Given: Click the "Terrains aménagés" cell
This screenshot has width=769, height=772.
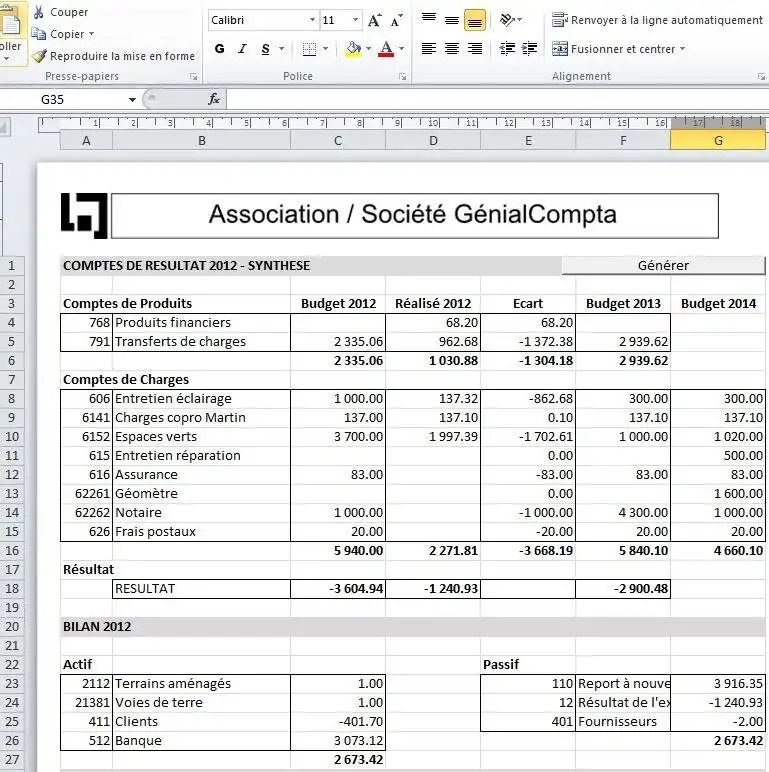Looking at the screenshot, I should [201, 684].
